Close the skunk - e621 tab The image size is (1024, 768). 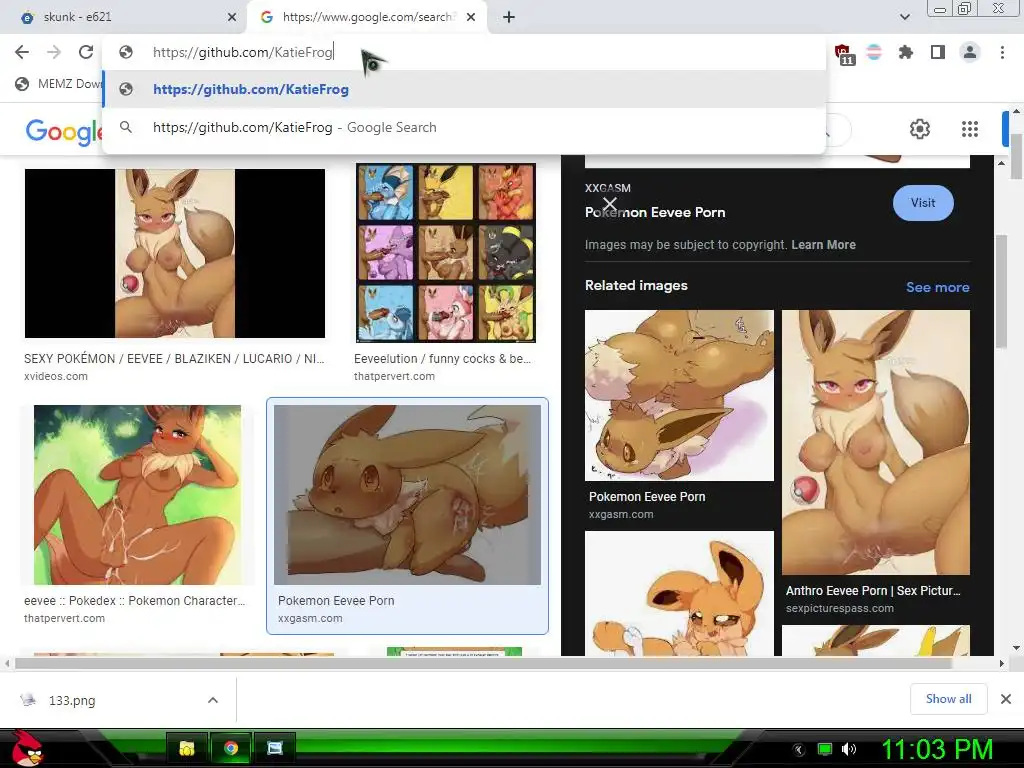tap(232, 17)
